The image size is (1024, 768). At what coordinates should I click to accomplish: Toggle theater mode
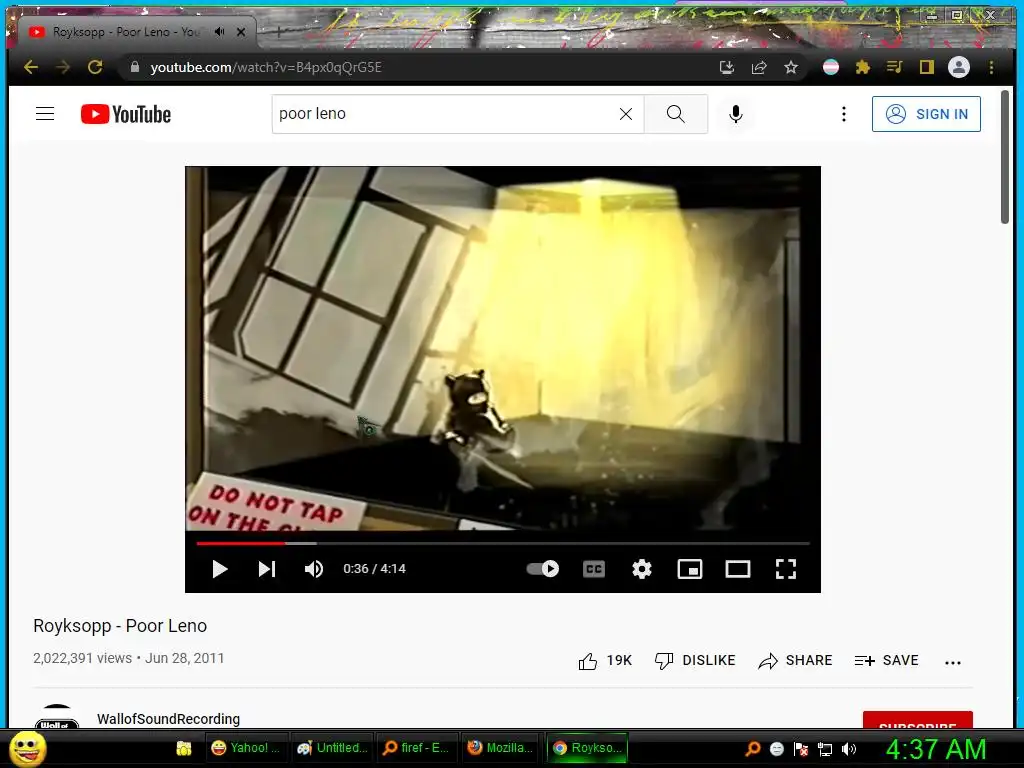coord(738,569)
